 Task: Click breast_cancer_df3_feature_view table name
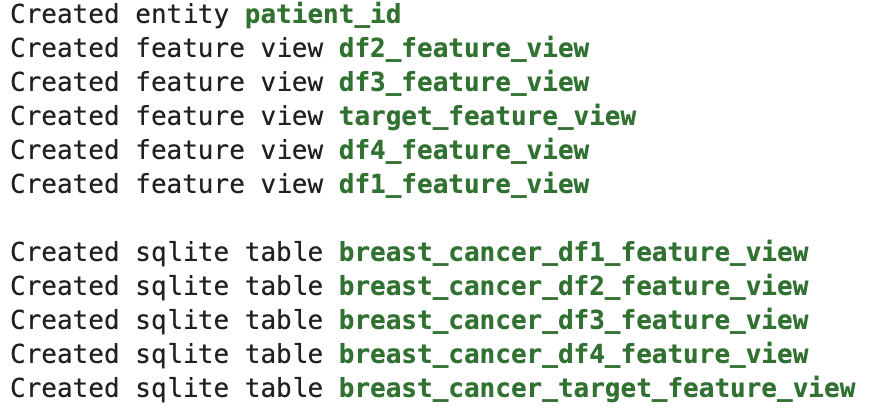coord(573,320)
